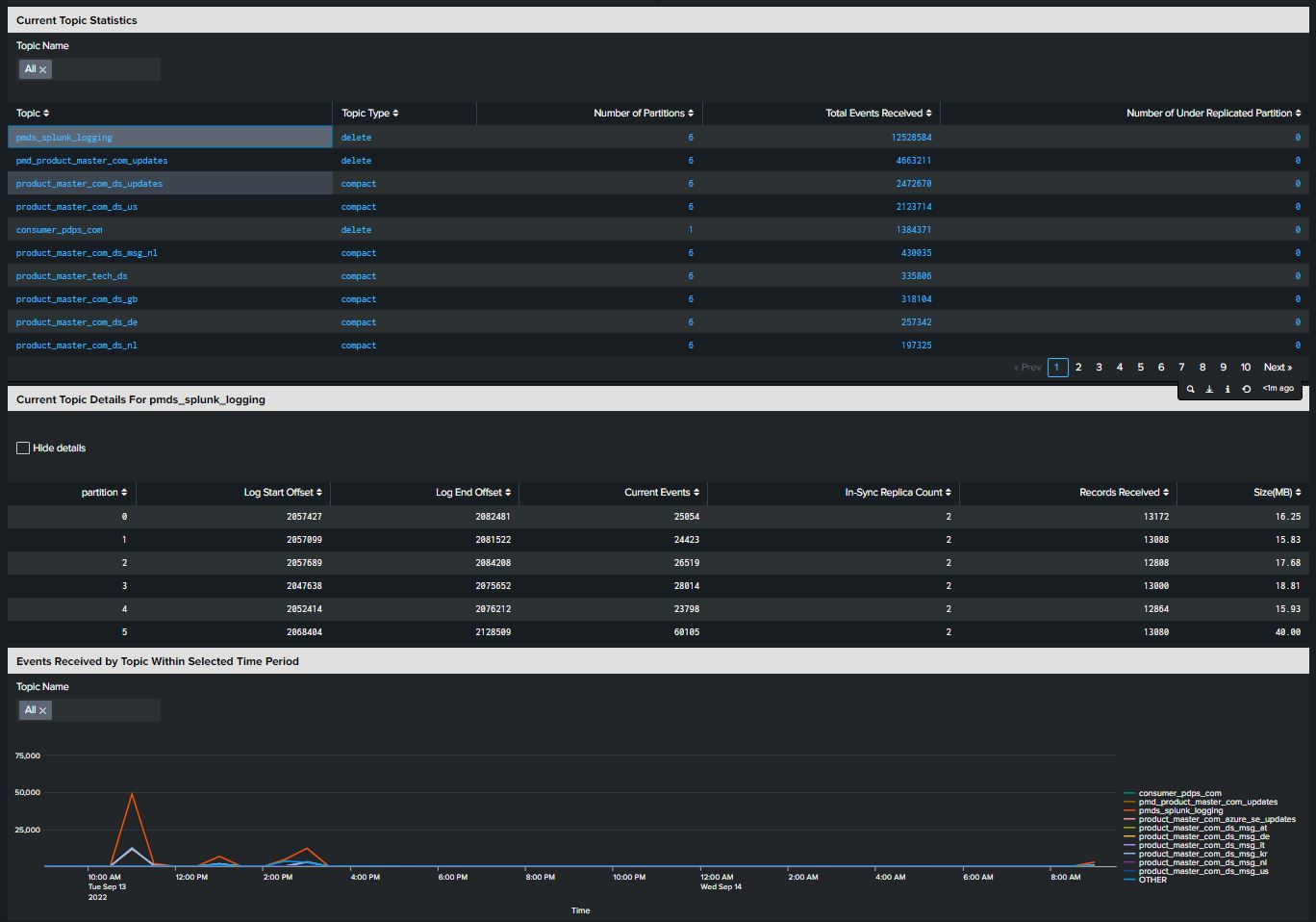The width and height of the screenshot is (1316, 922).
Task: Sort the details table by partition
Action: click(x=104, y=492)
